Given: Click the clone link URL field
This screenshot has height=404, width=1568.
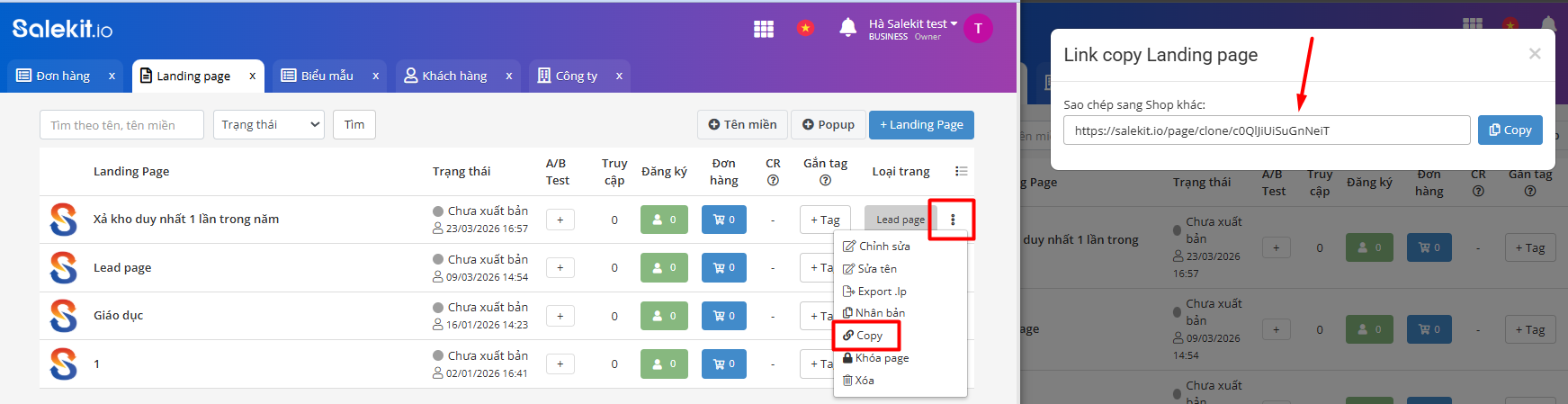Looking at the screenshot, I should pyautogui.click(x=1266, y=130).
